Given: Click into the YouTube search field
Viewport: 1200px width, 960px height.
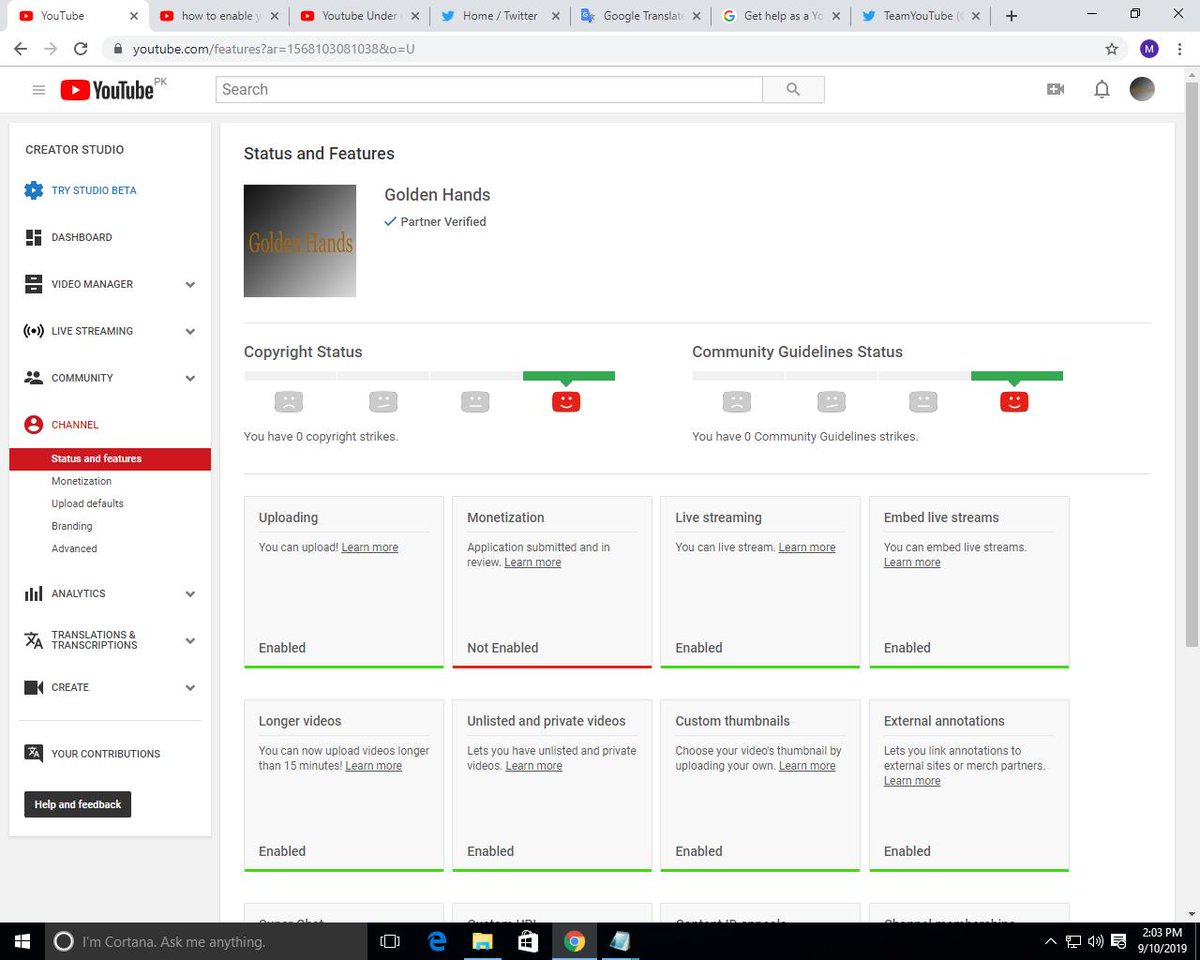Looking at the screenshot, I should [489, 90].
